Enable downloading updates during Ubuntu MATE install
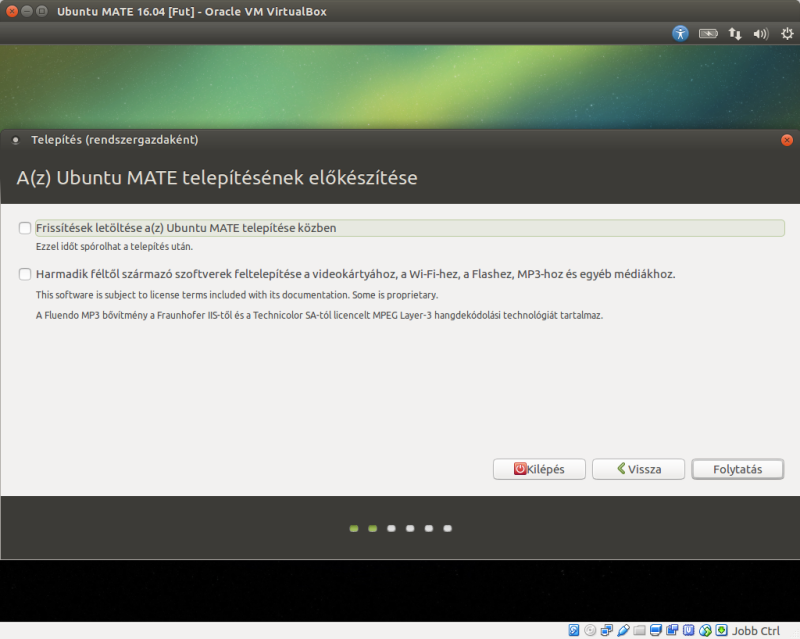 point(24,228)
